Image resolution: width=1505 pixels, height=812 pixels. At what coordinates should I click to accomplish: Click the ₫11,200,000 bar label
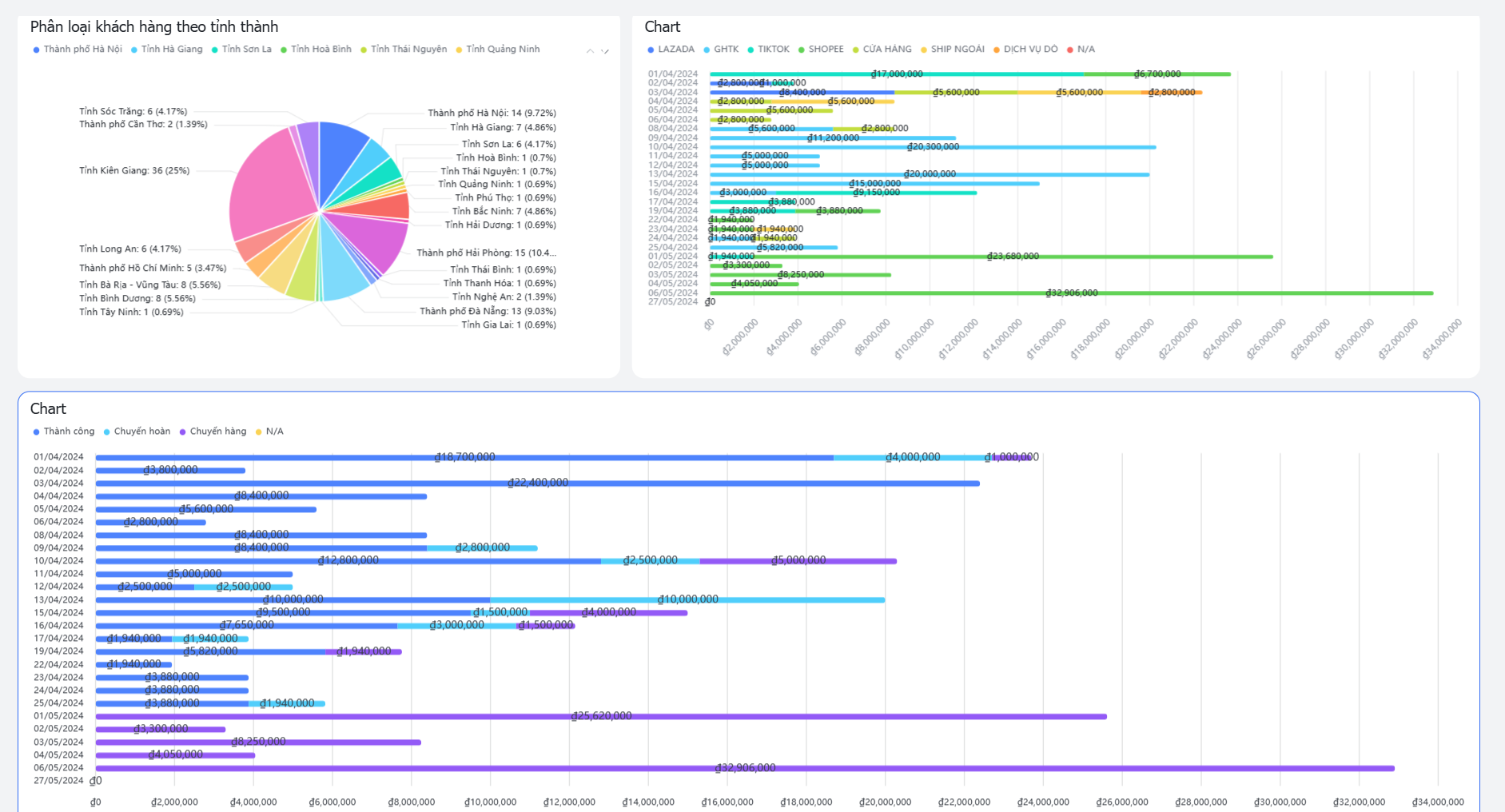(833, 138)
